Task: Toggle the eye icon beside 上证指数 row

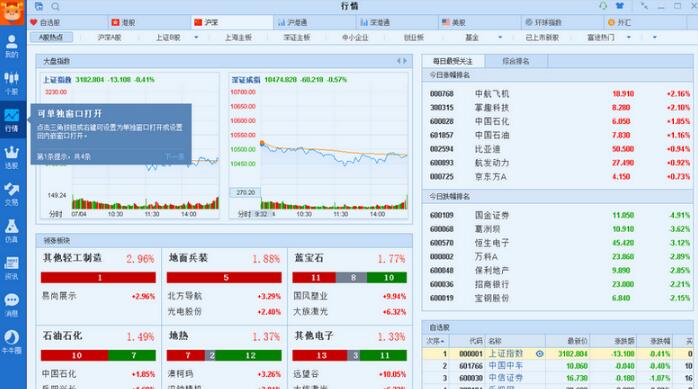Action: click(540, 354)
